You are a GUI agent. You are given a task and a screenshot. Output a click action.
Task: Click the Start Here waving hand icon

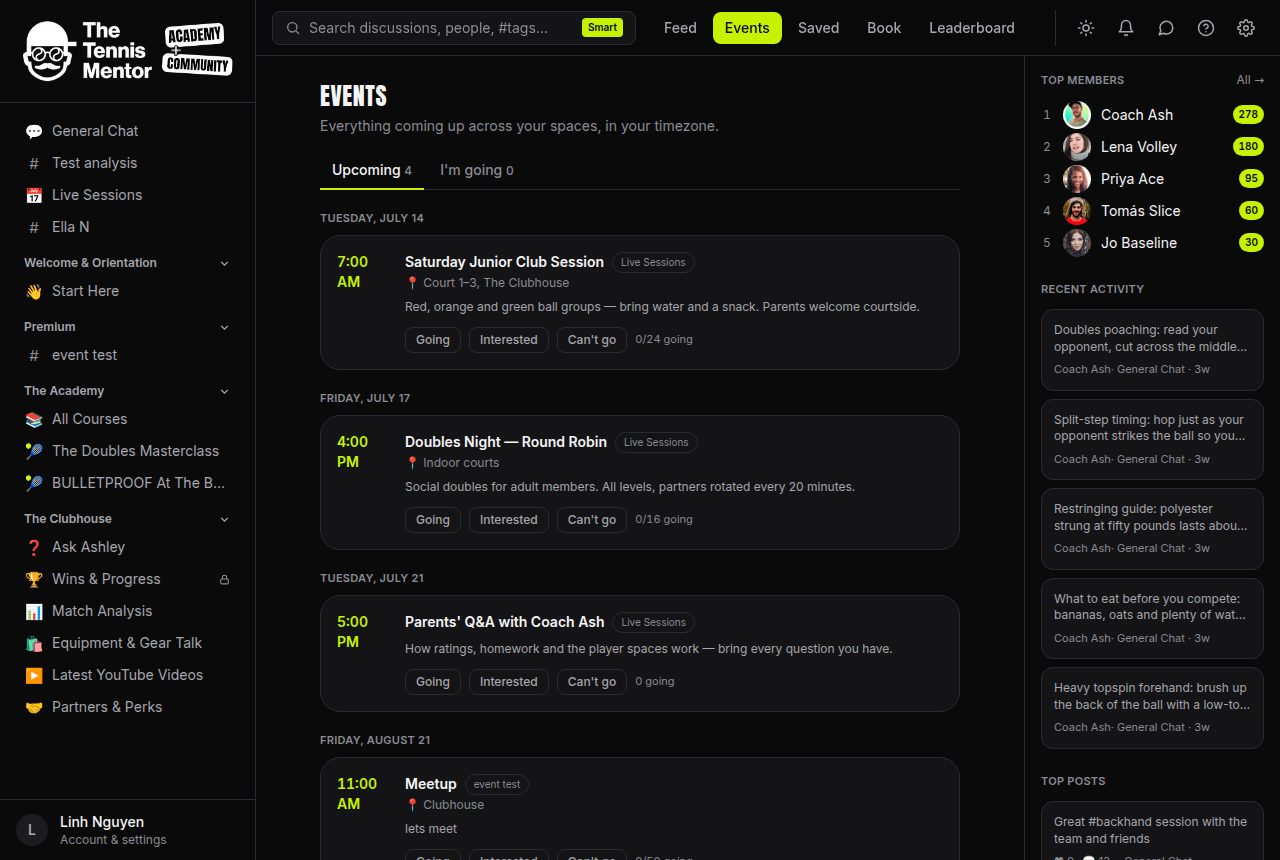pyautogui.click(x=34, y=291)
